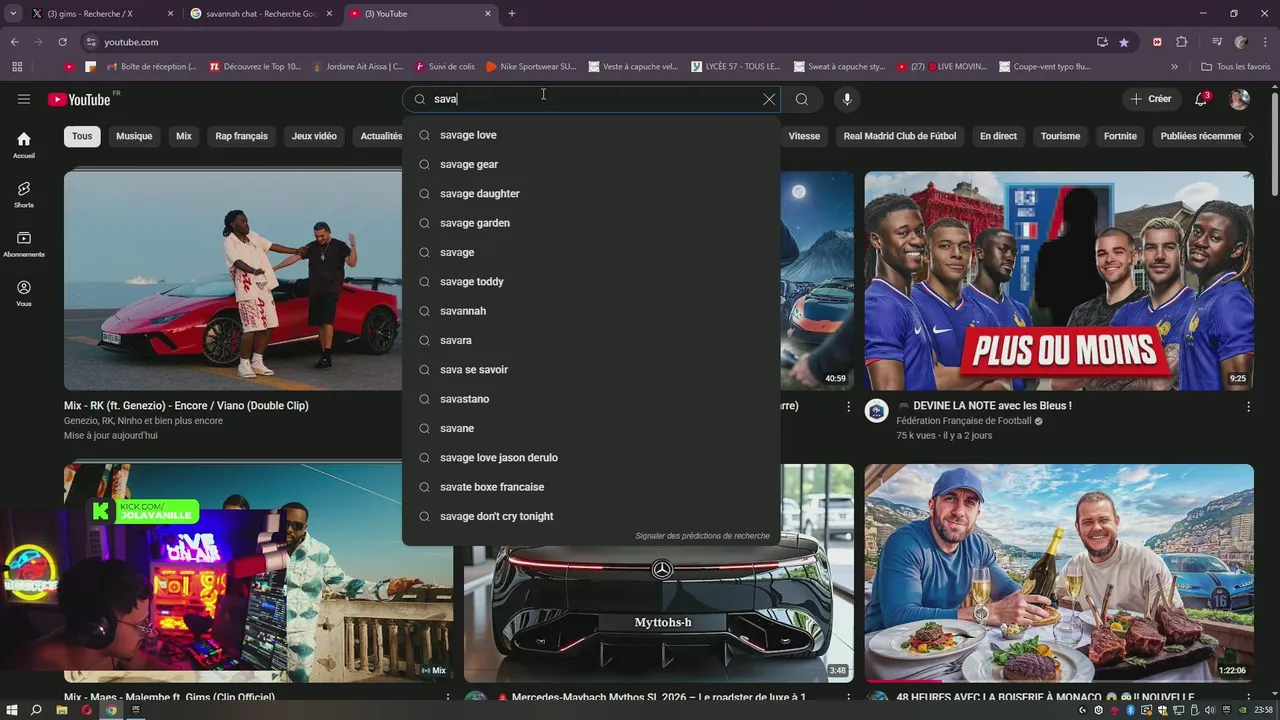1280x720 pixels.
Task: Choose the suggestion "savage garden"
Action: click(x=591, y=223)
